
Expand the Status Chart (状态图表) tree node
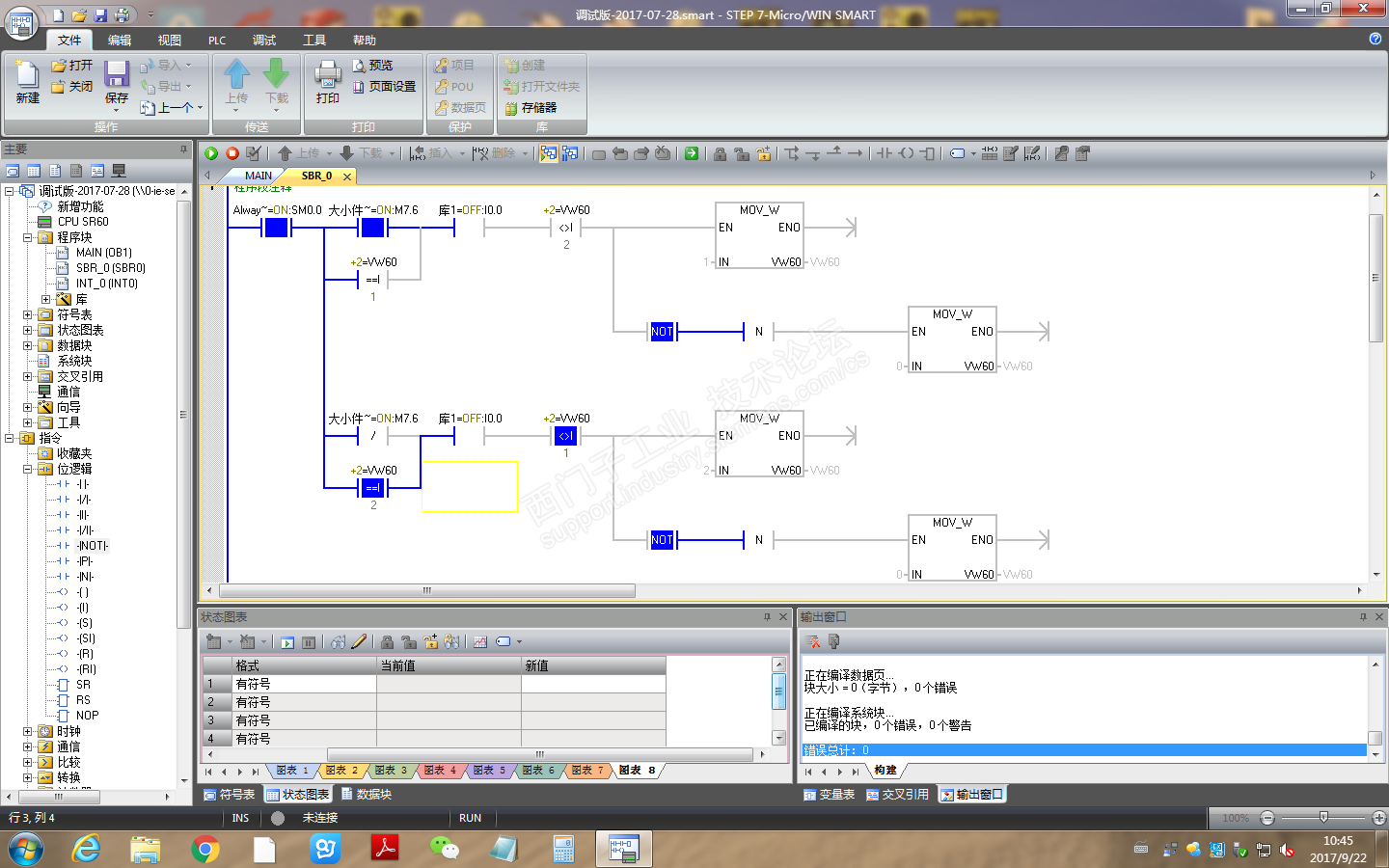tap(27, 330)
